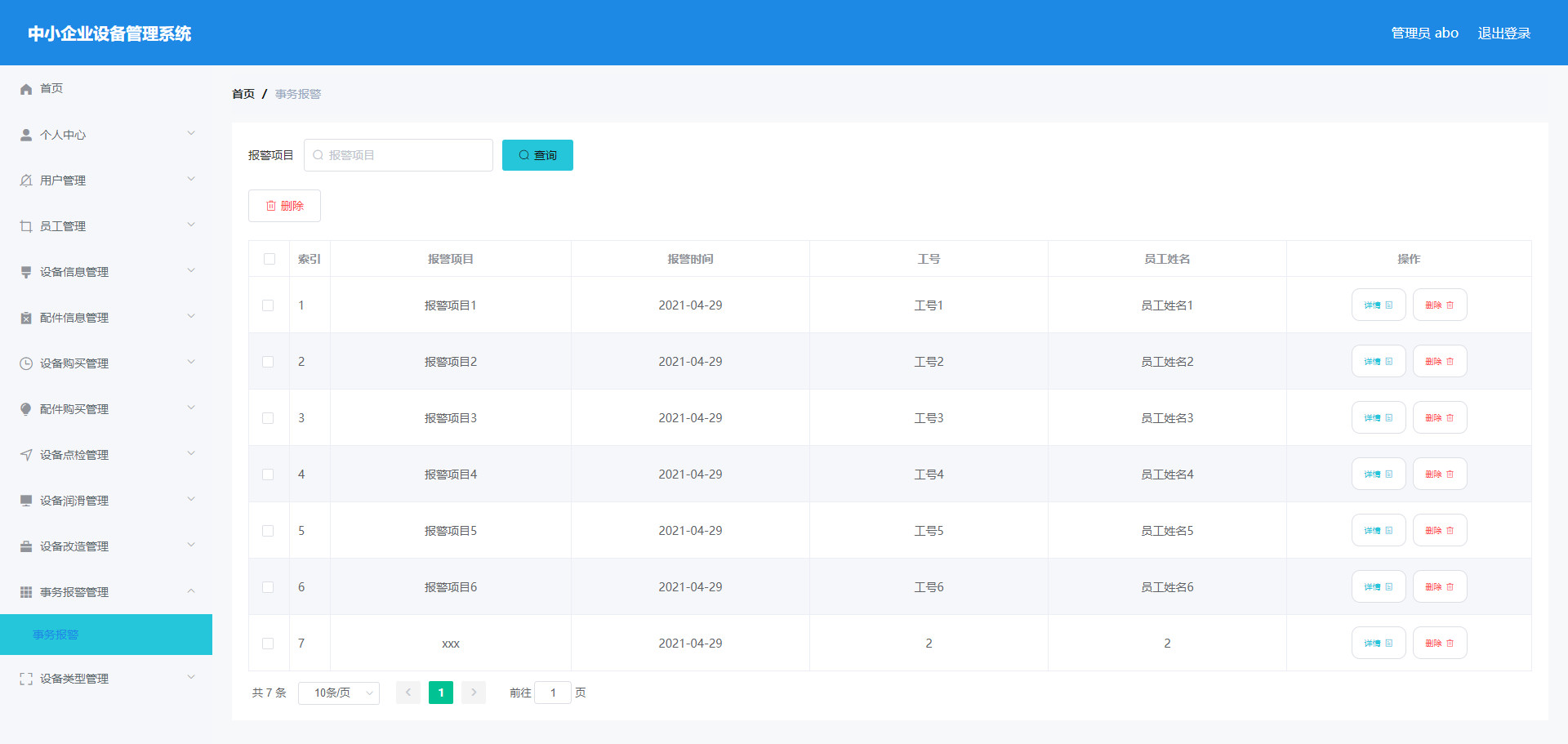The width and height of the screenshot is (1568, 744).
Task: Click the 报警项目 search input field
Action: (399, 155)
